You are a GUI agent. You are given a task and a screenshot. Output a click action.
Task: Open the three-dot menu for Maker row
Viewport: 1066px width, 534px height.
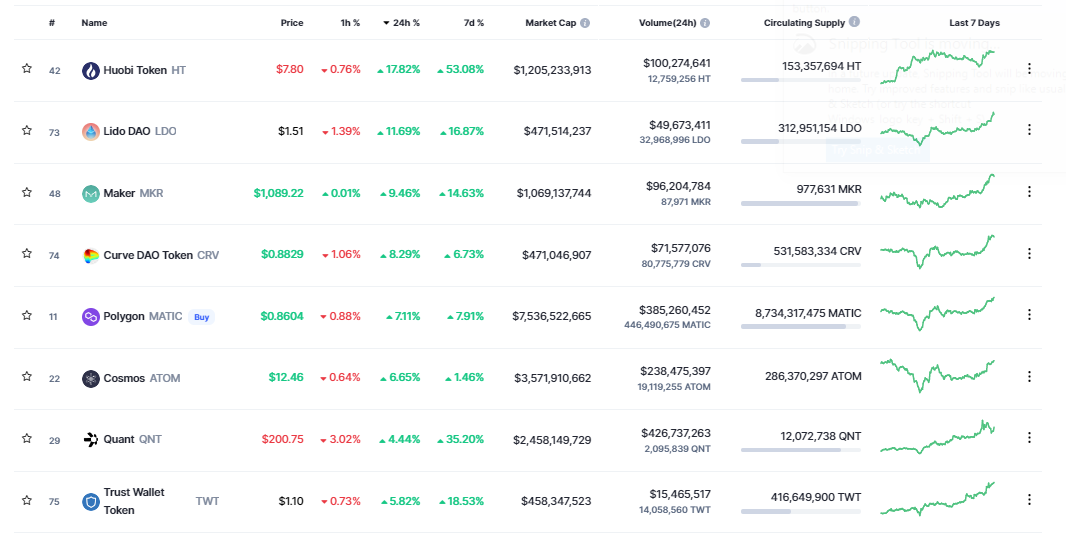pyautogui.click(x=1029, y=193)
